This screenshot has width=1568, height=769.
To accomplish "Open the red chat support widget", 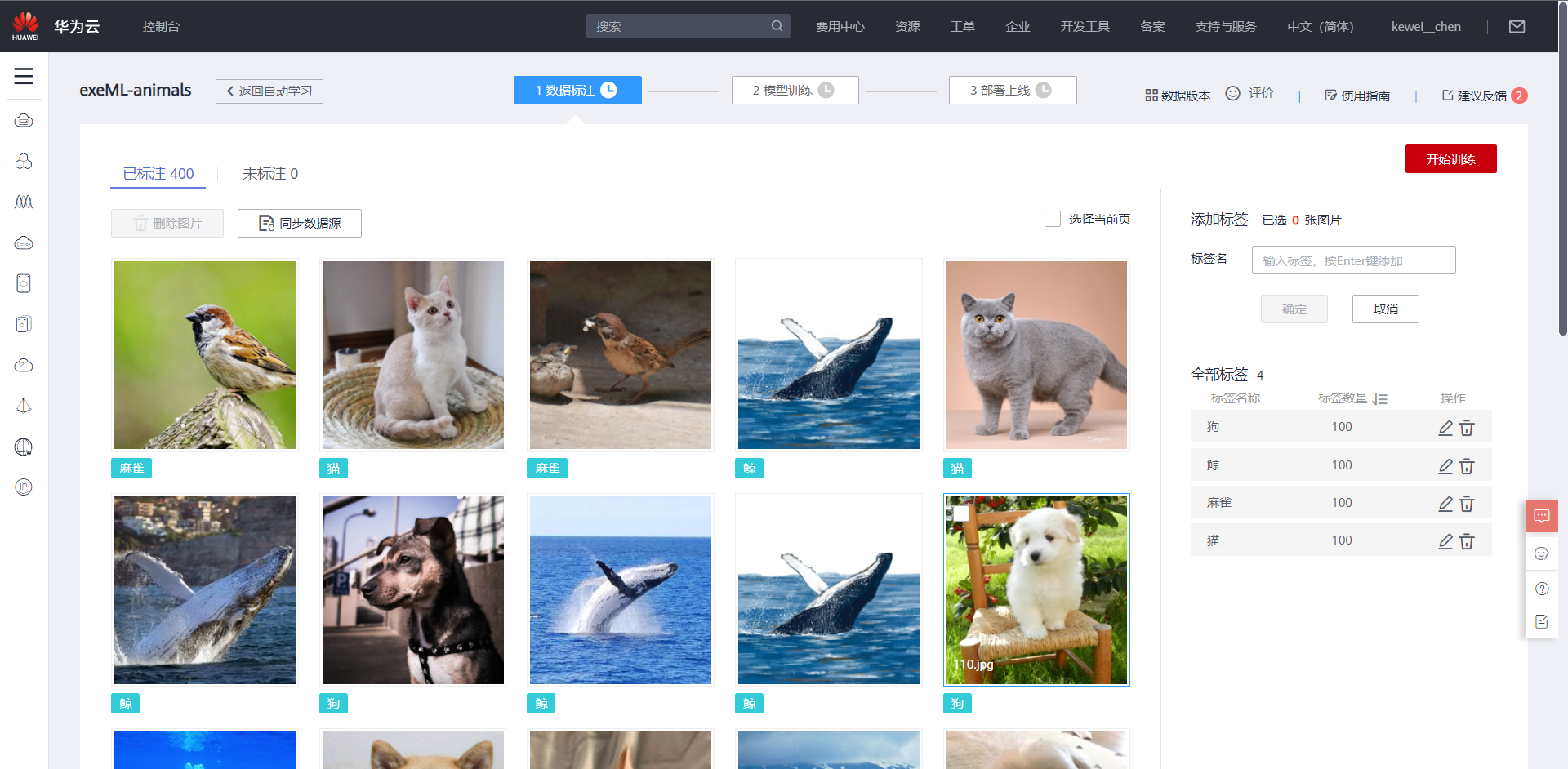I will [x=1542, y=516].
